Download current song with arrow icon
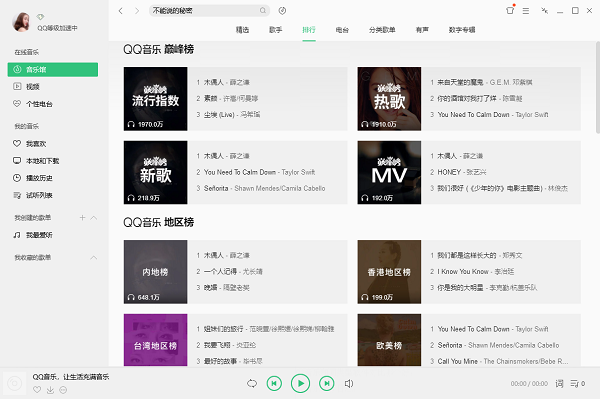The width and height of the screenshot is (600, 399). (x=50, y=390)
